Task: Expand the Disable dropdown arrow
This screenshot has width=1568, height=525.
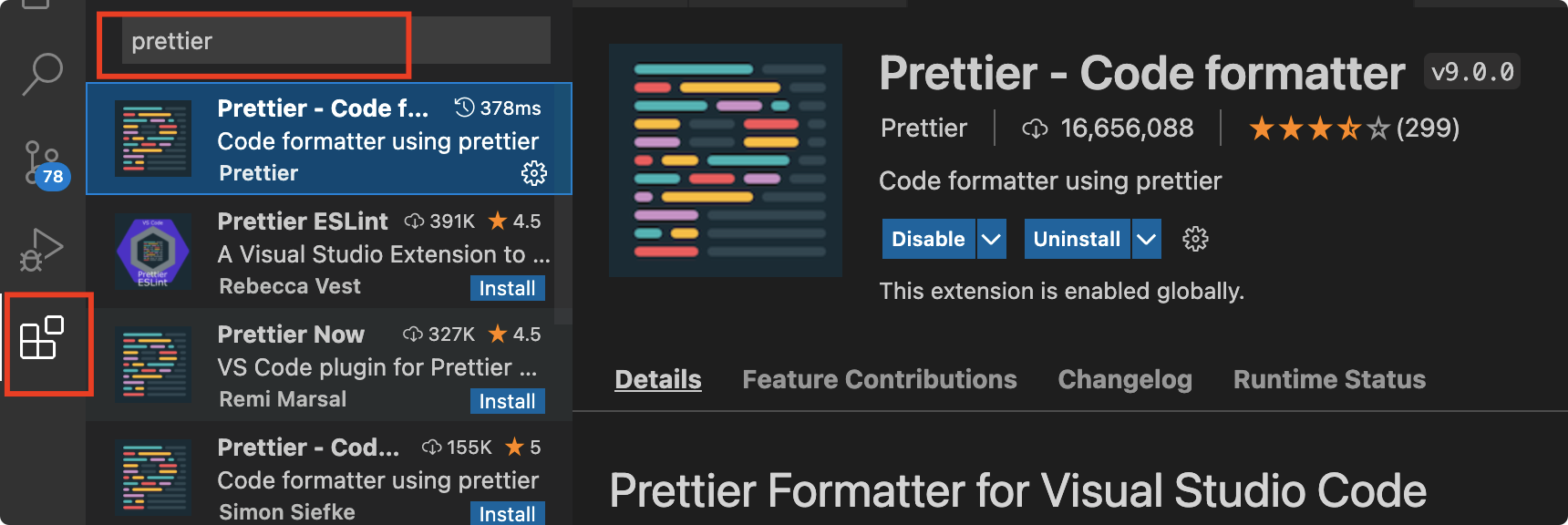Action: [991, 239]
